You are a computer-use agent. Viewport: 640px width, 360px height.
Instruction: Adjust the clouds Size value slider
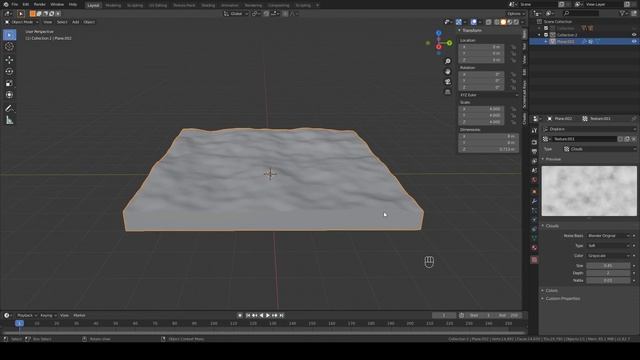pyautogui.click(x=608, y=266)
